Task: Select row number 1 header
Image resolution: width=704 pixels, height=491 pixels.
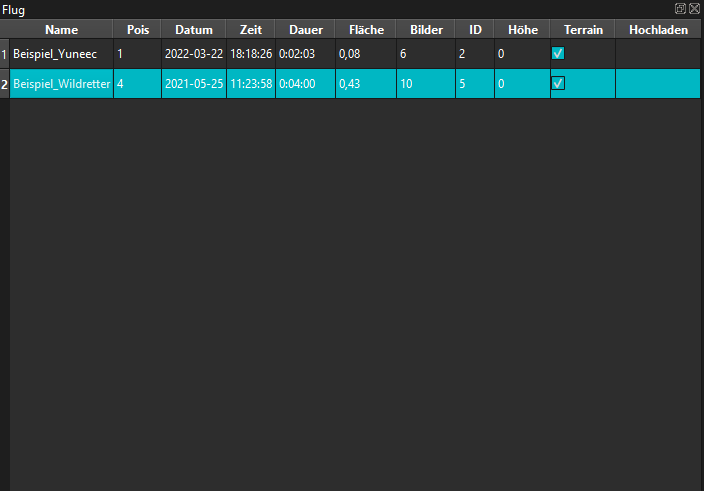Action: (x=5, y=54)
